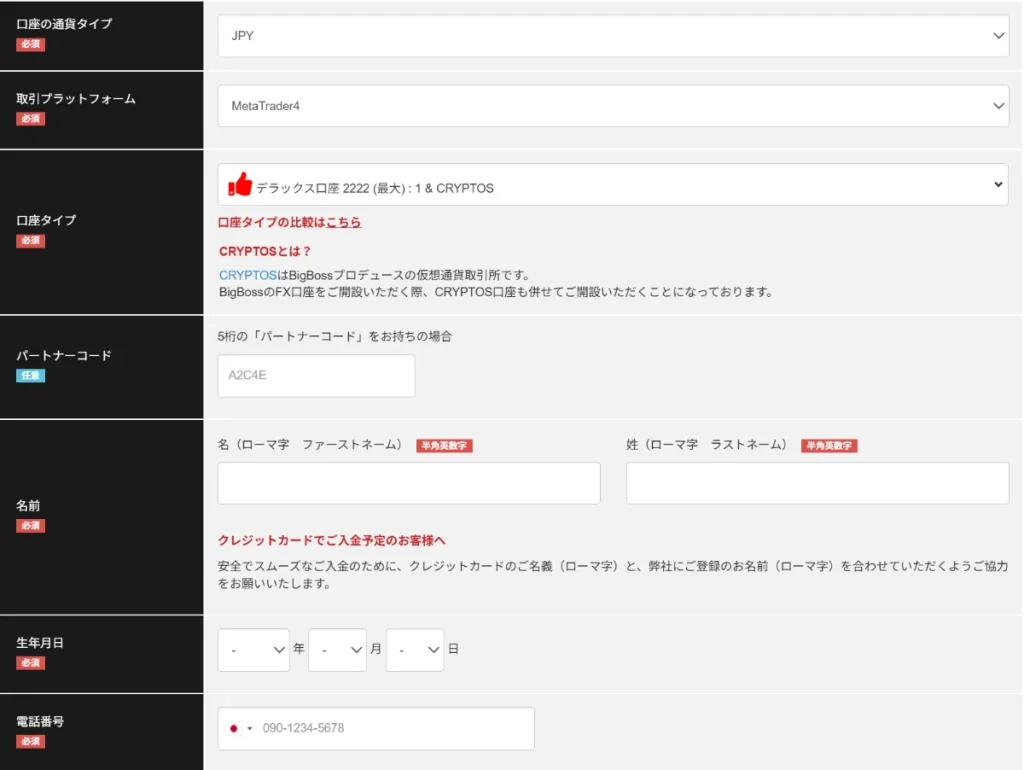Open the こちら account comparison link
The image size is (1024, 770).
pyautogui.click(x=344, y=222)
